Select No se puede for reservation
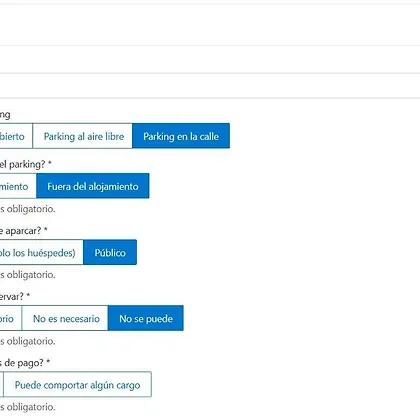The height and width of the screenshot is (420, 420). click(x=146, y=318)
